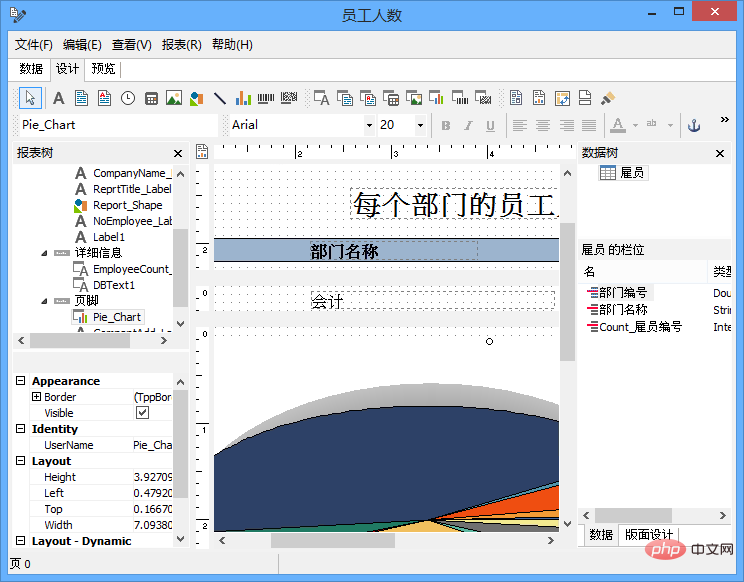Select the Chart tool in toolbar

coord(243,98)
